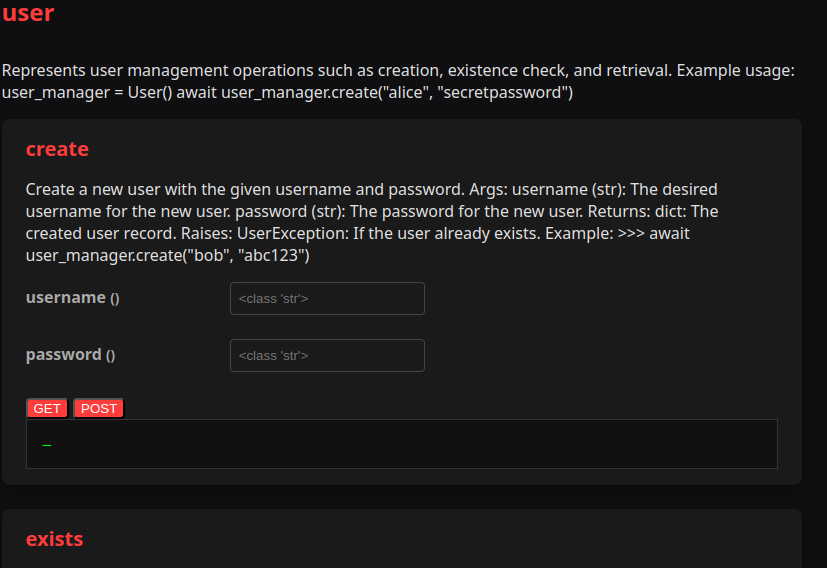Screen dimensions: 827x568
Task: Click the parentheses beside username label
Action: [114, 299]
